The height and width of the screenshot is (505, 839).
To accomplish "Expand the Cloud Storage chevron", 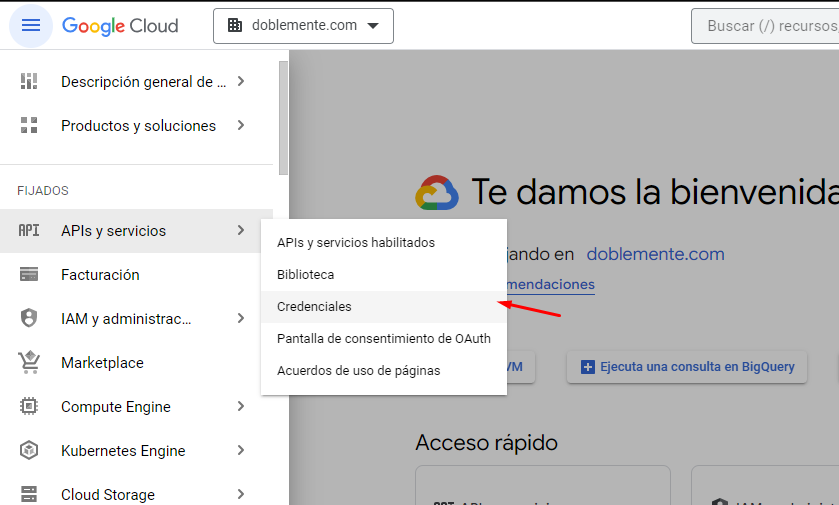I will (x=241, y=494).
